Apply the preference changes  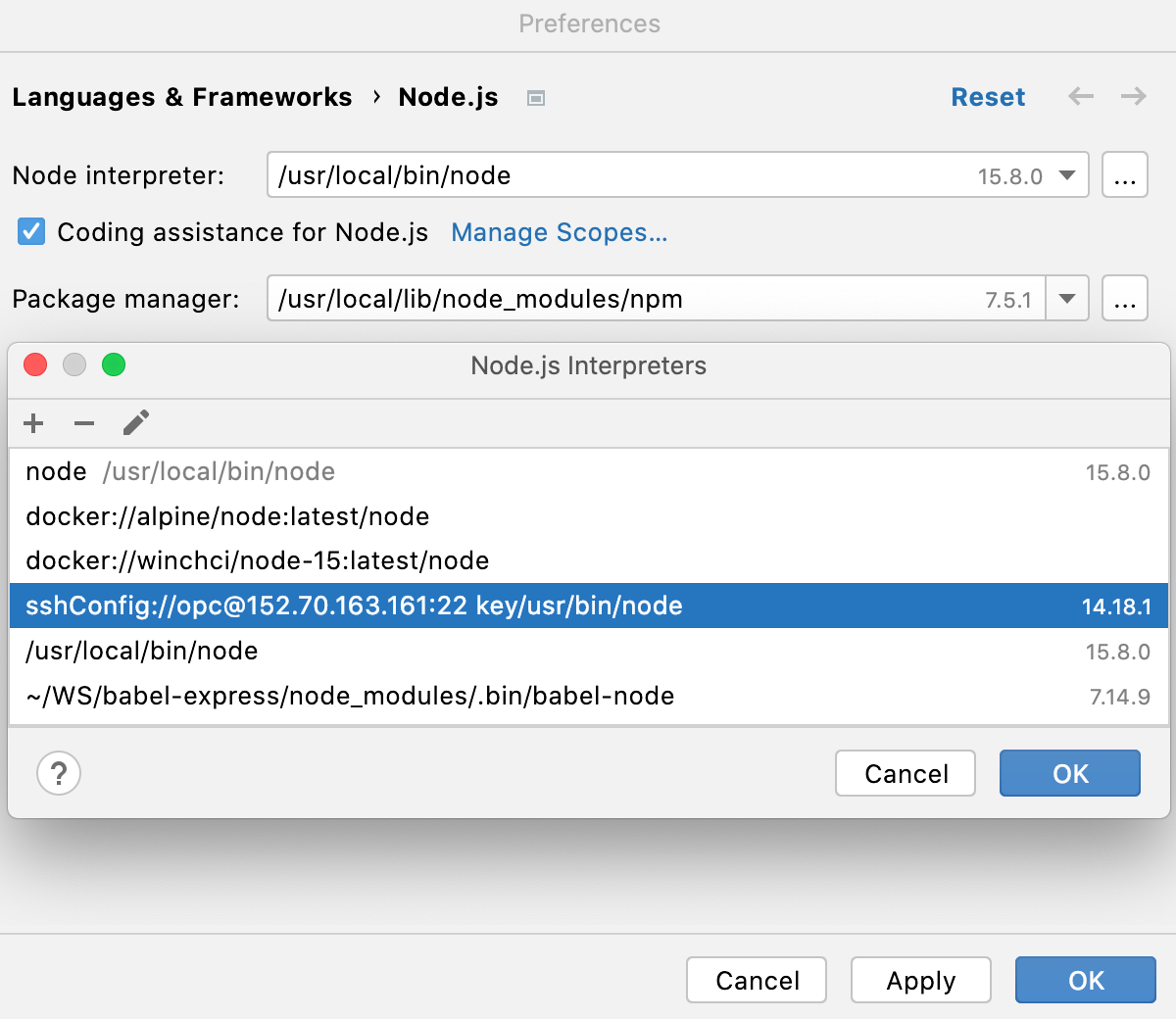point(920,980)
